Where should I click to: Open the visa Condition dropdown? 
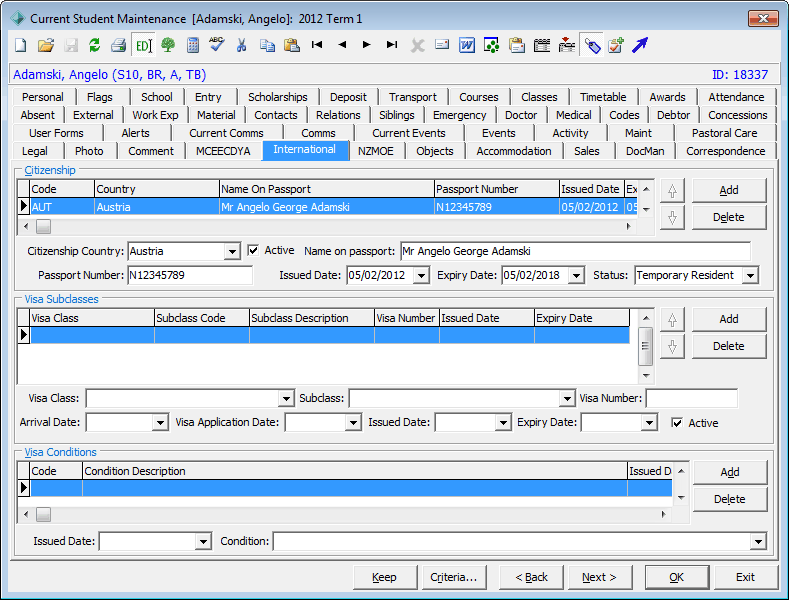point(758,542)
